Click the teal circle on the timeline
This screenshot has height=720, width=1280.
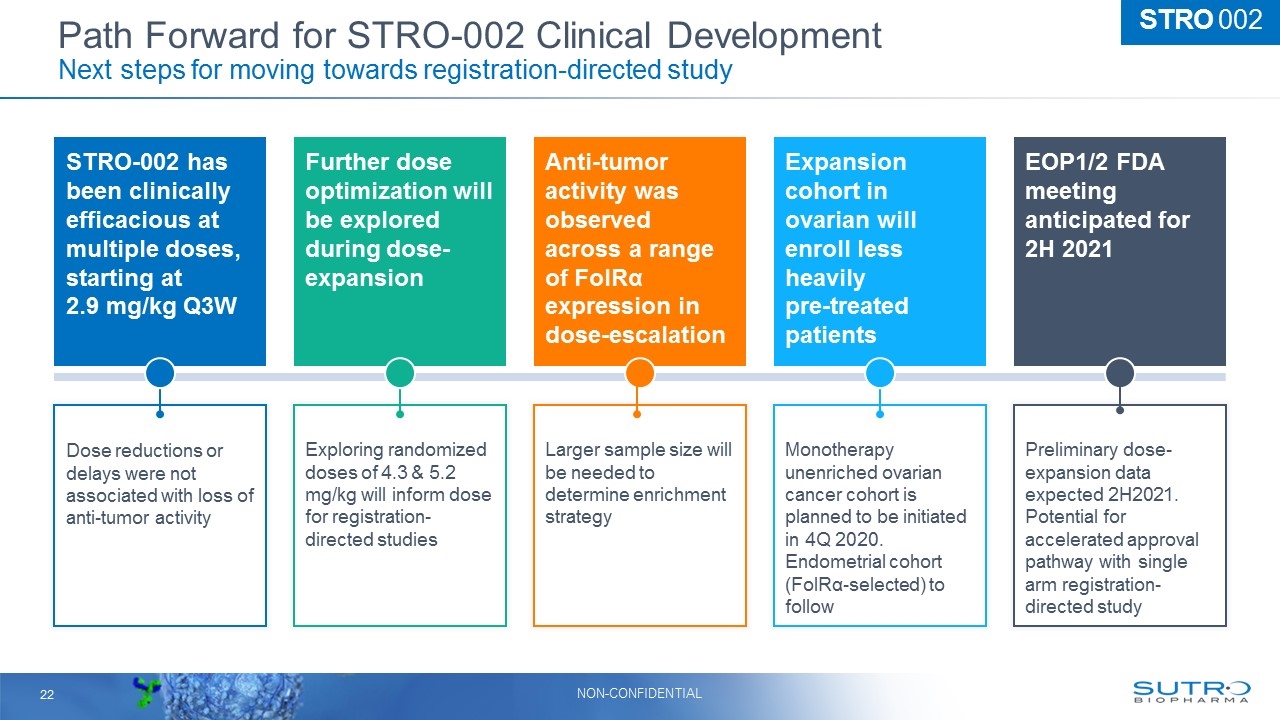(x=399, y=372)
